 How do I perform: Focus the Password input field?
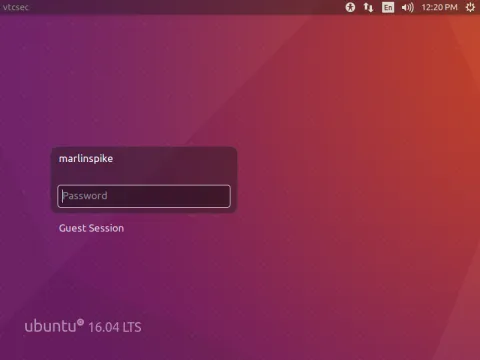click(144, 196)
